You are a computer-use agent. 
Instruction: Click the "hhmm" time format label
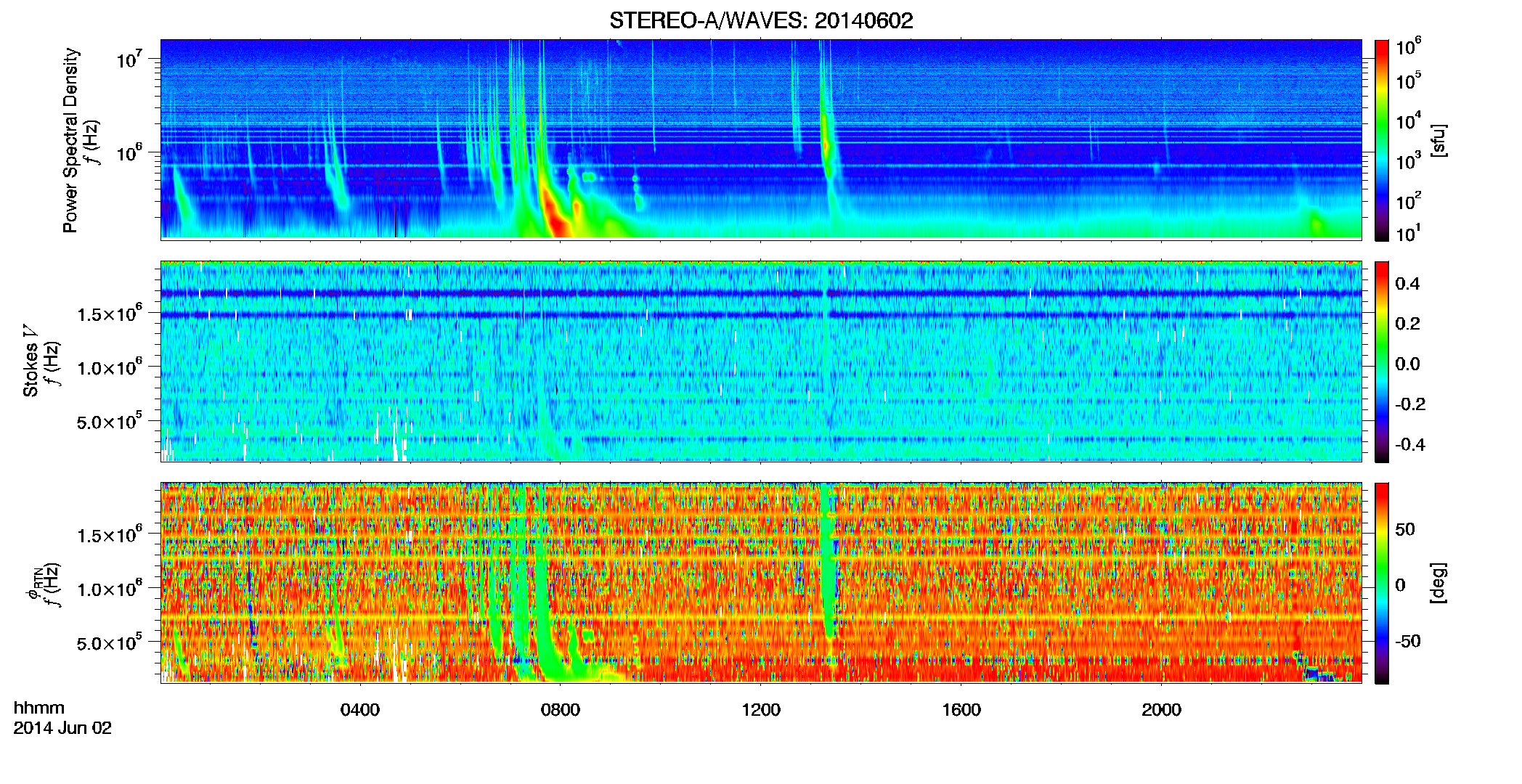[x=39, y=708]
